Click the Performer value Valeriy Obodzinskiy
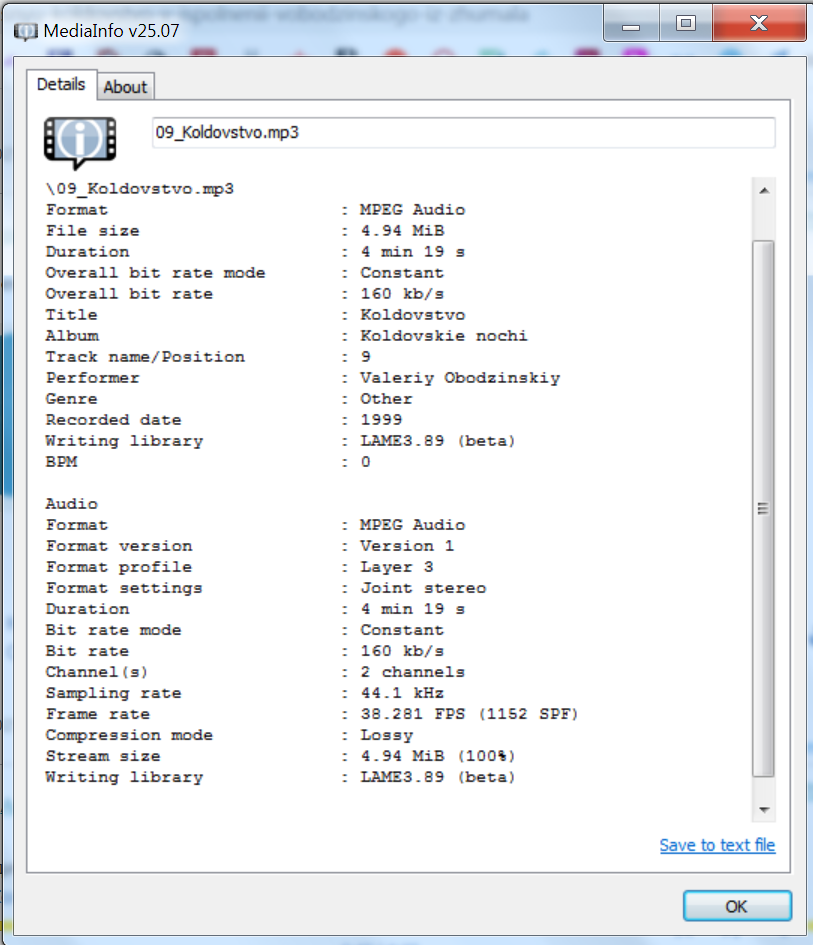The image size is (813, 945). point(460,378)
